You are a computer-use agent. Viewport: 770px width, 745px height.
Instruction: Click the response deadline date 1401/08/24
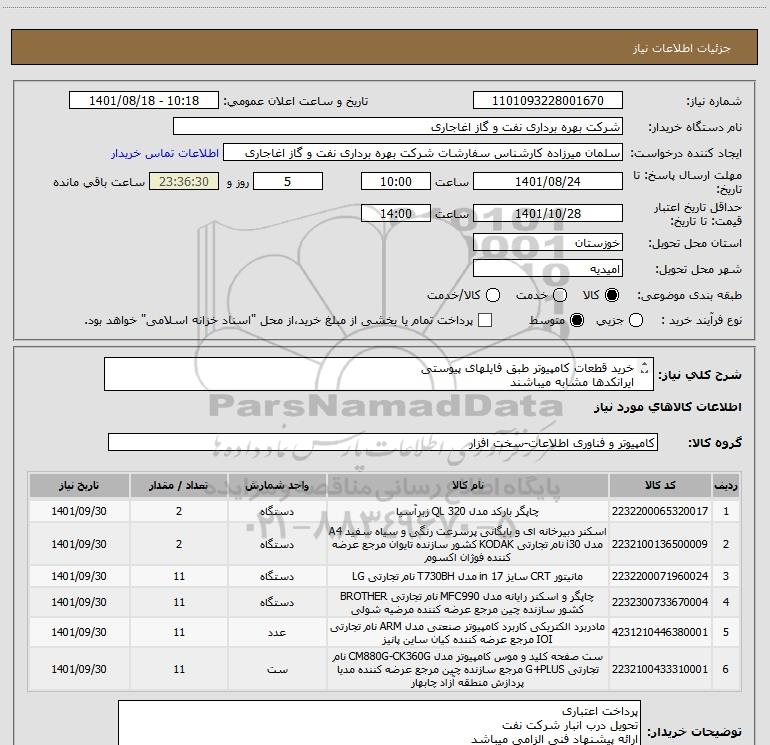tap(548, 182)
